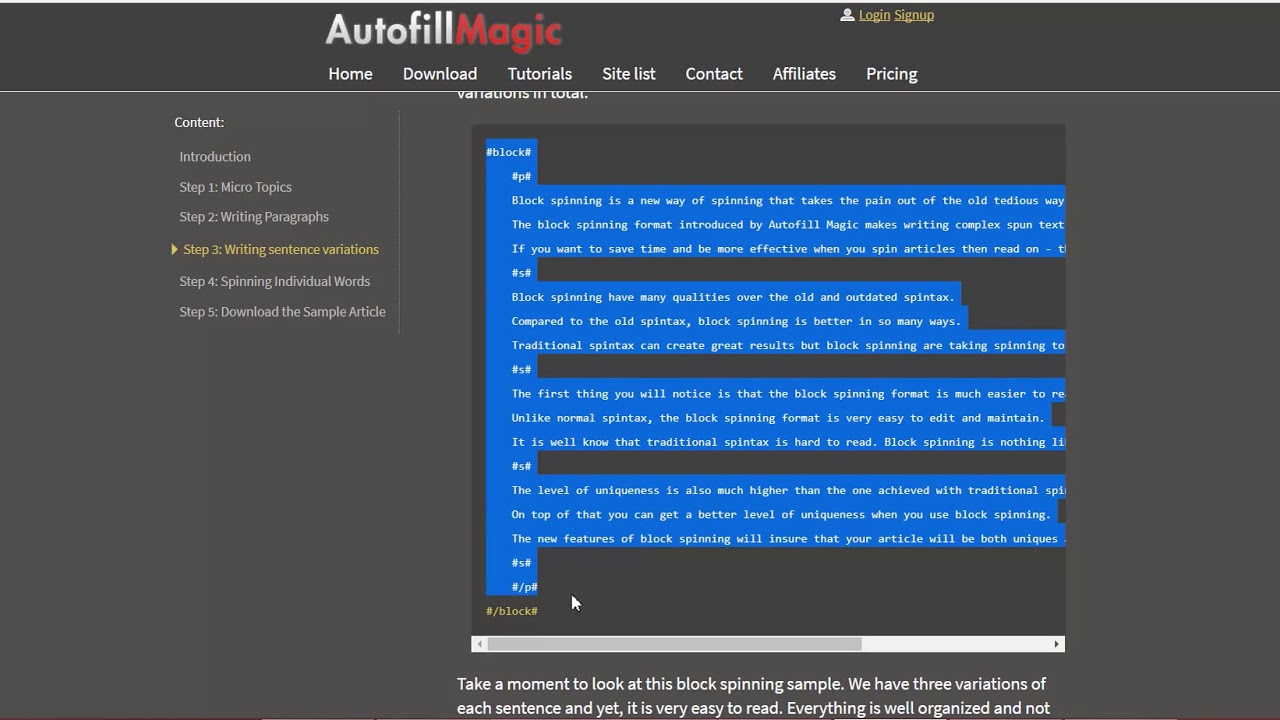Click the Autofill Magic logo
Image resolution: width=1280 pixels, height=720 pixels.
pos(443,30)
